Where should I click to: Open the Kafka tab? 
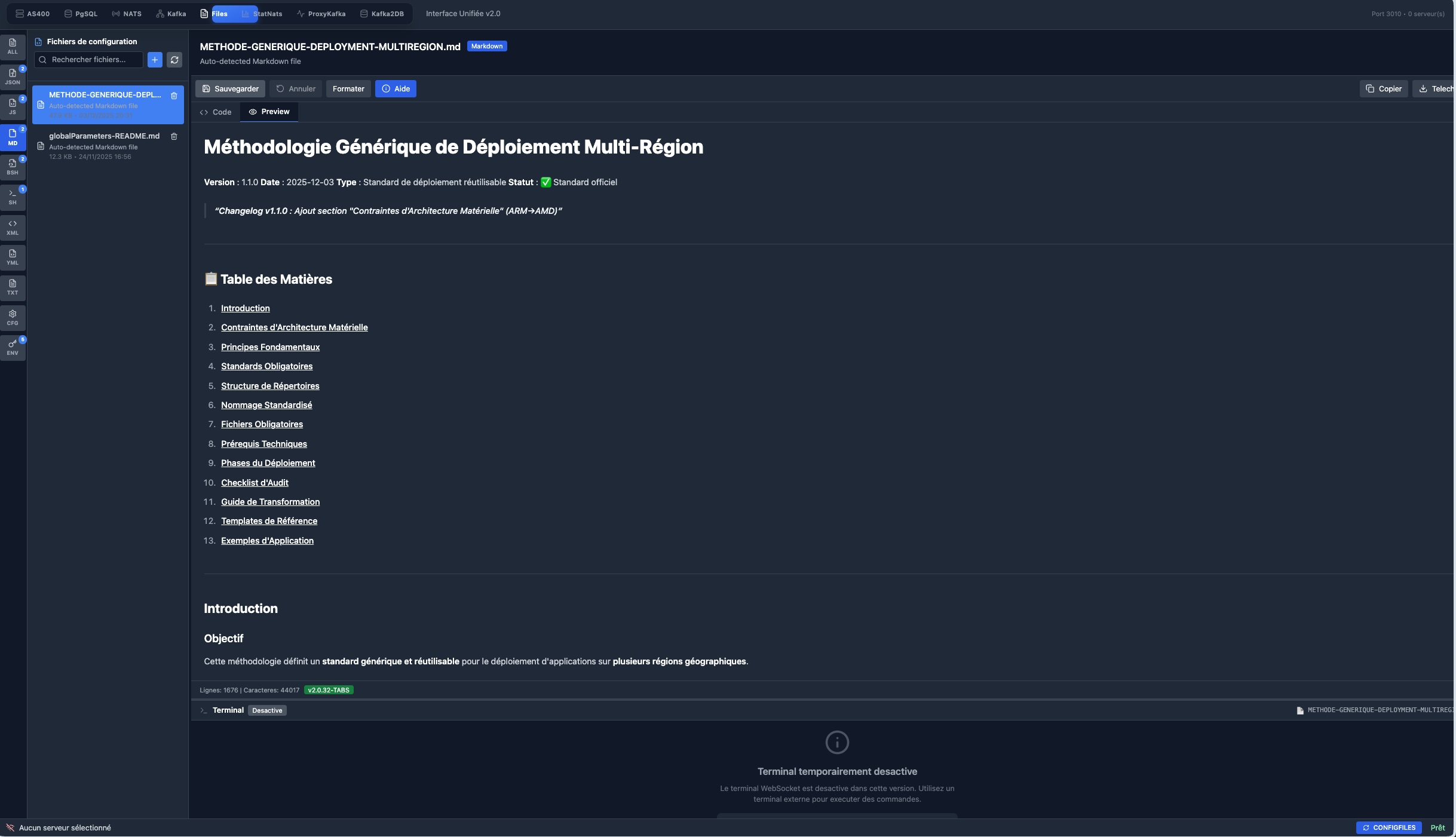click(171, 14)
